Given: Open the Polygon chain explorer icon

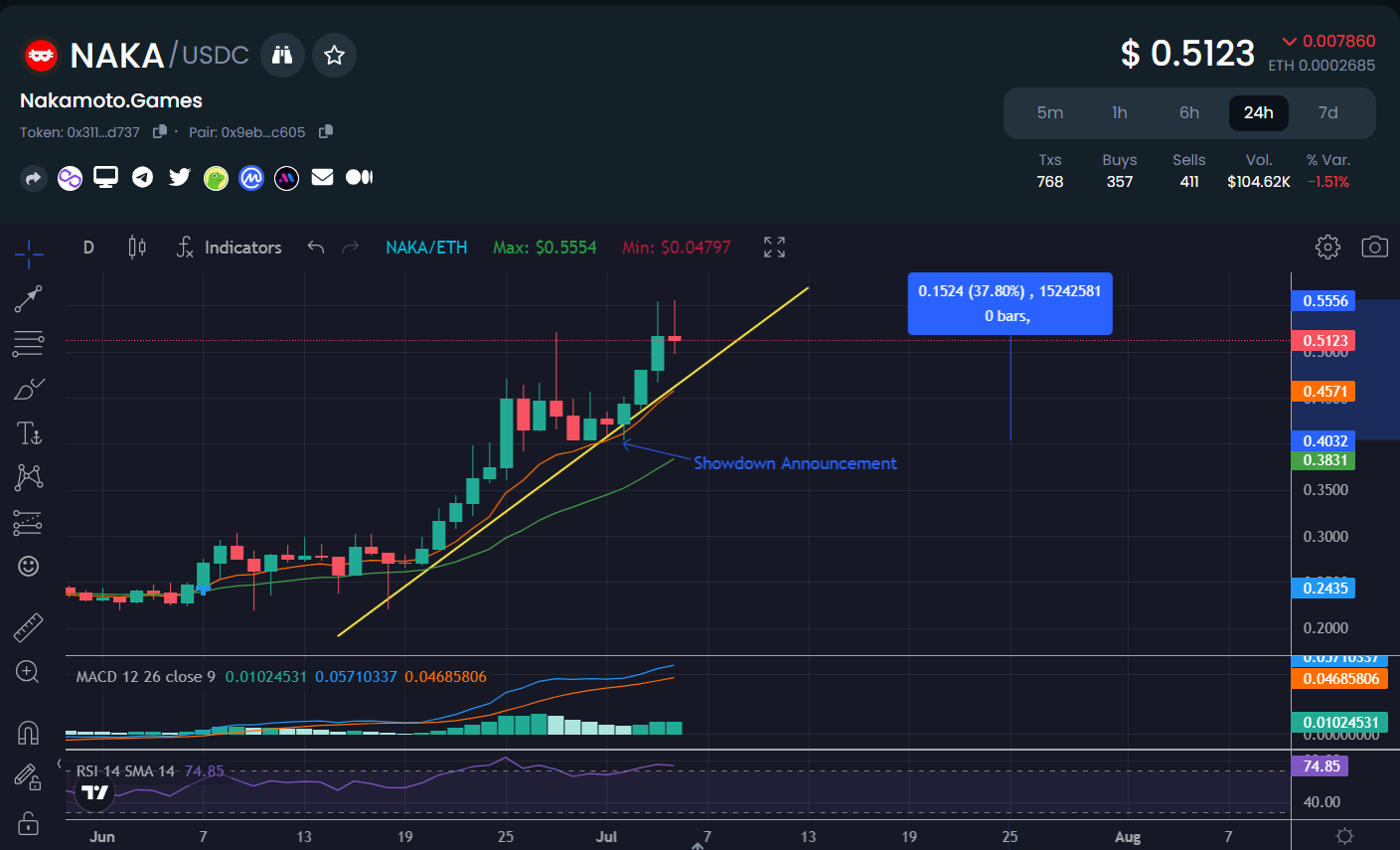Looking at the screenshot, I should 70,178.
